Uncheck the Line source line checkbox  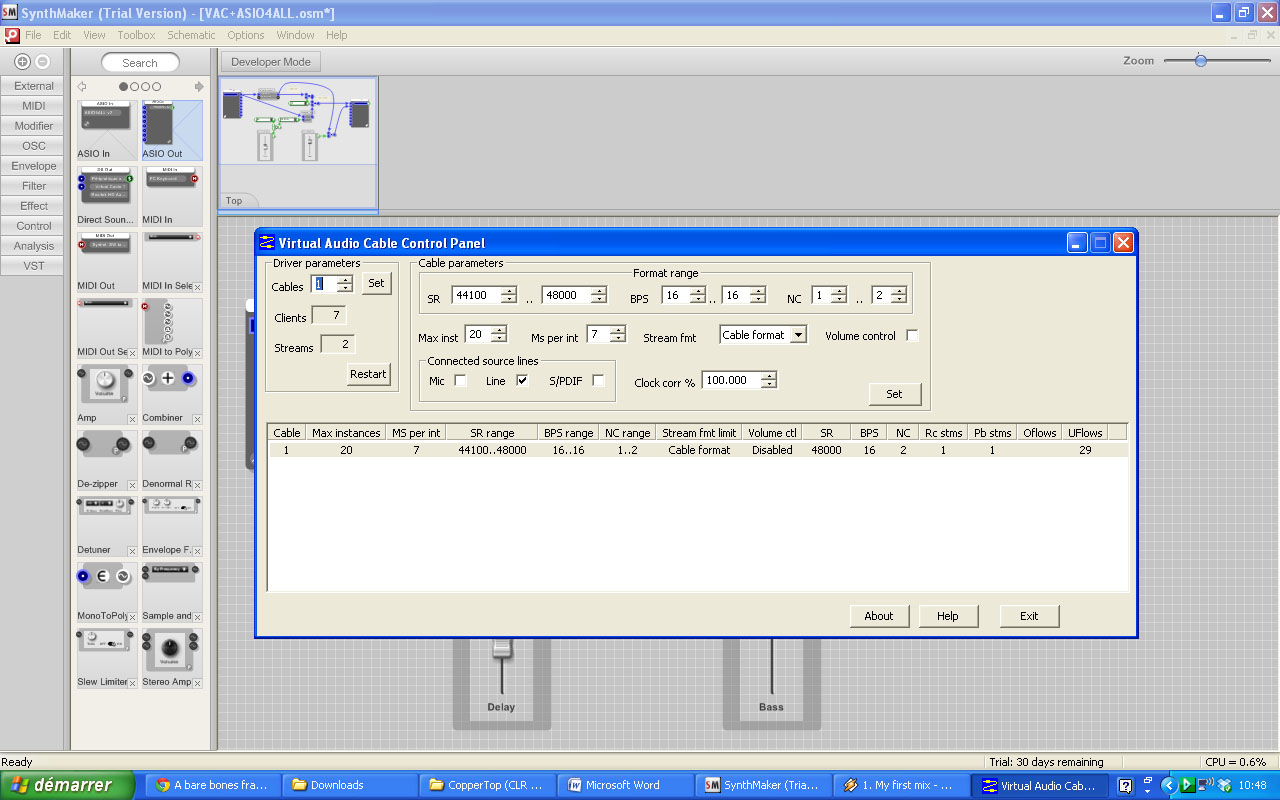(522, 380)
